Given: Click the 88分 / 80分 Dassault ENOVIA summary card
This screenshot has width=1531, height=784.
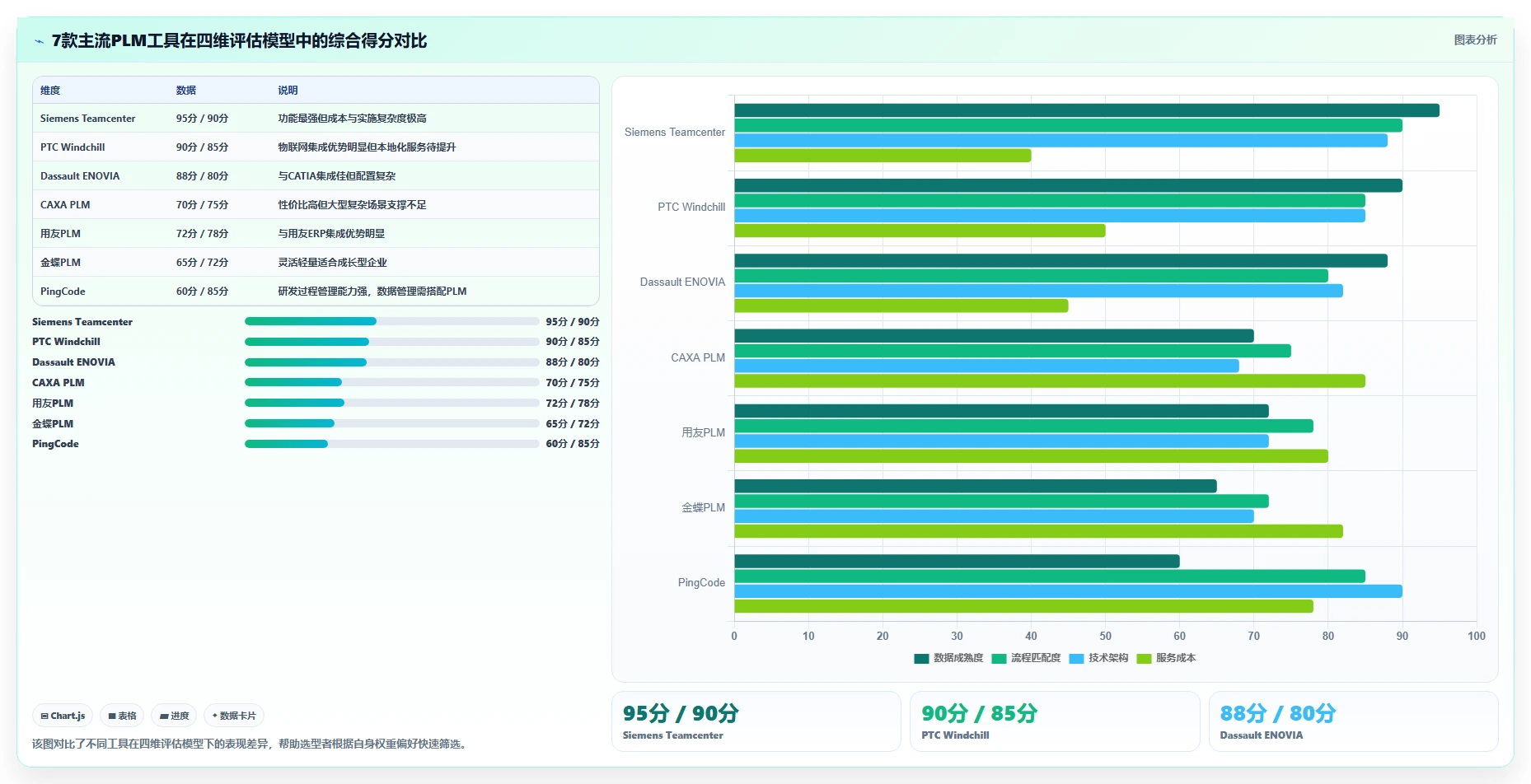Looking at the screenshot, I should coord(1353,721).
